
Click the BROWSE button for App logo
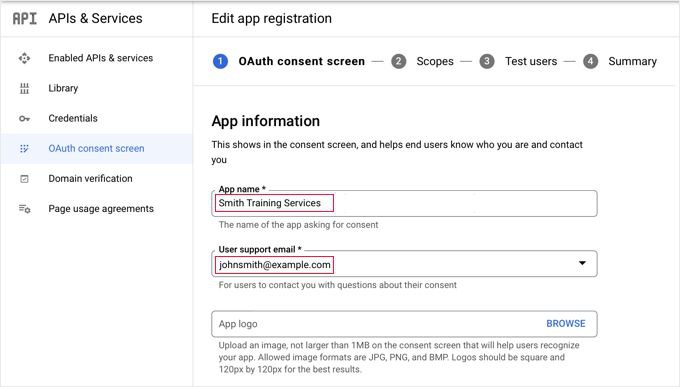coord(566,324)
